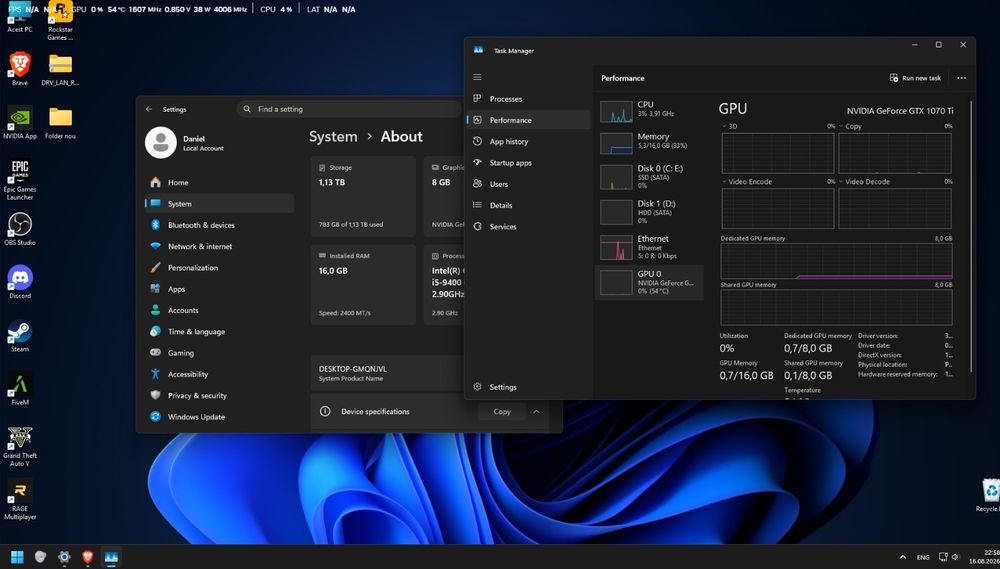This screenshot has width=1000, height=569.
Task: Open Network & internet settings
Action: [x=219, y=246]
